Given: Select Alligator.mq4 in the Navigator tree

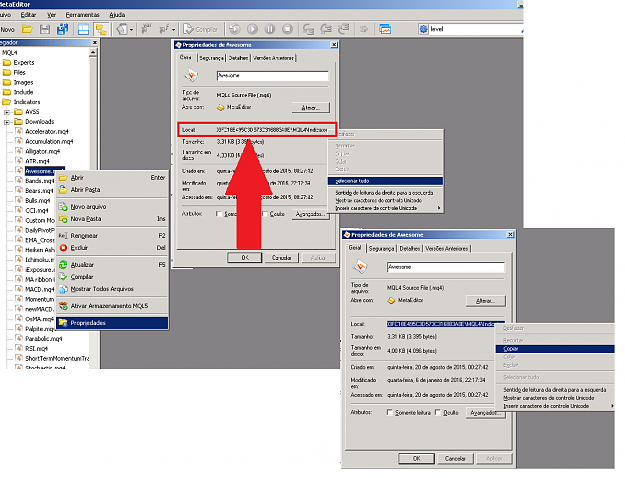Looking at the screenshot, I should [42, 151].
